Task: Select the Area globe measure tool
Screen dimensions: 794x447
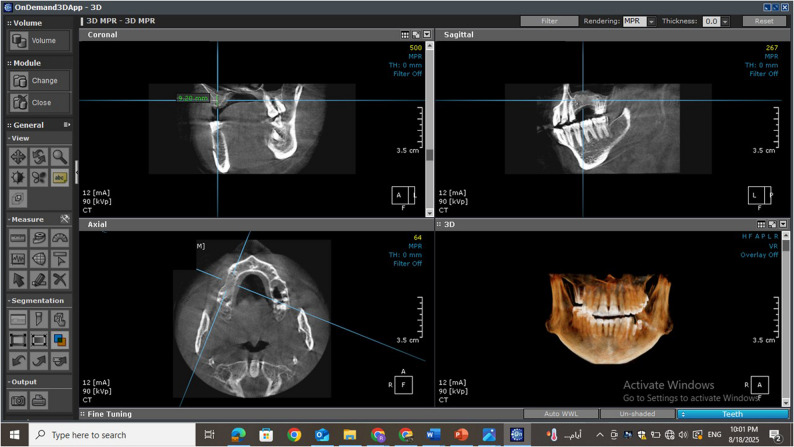Action: (39, 259)
